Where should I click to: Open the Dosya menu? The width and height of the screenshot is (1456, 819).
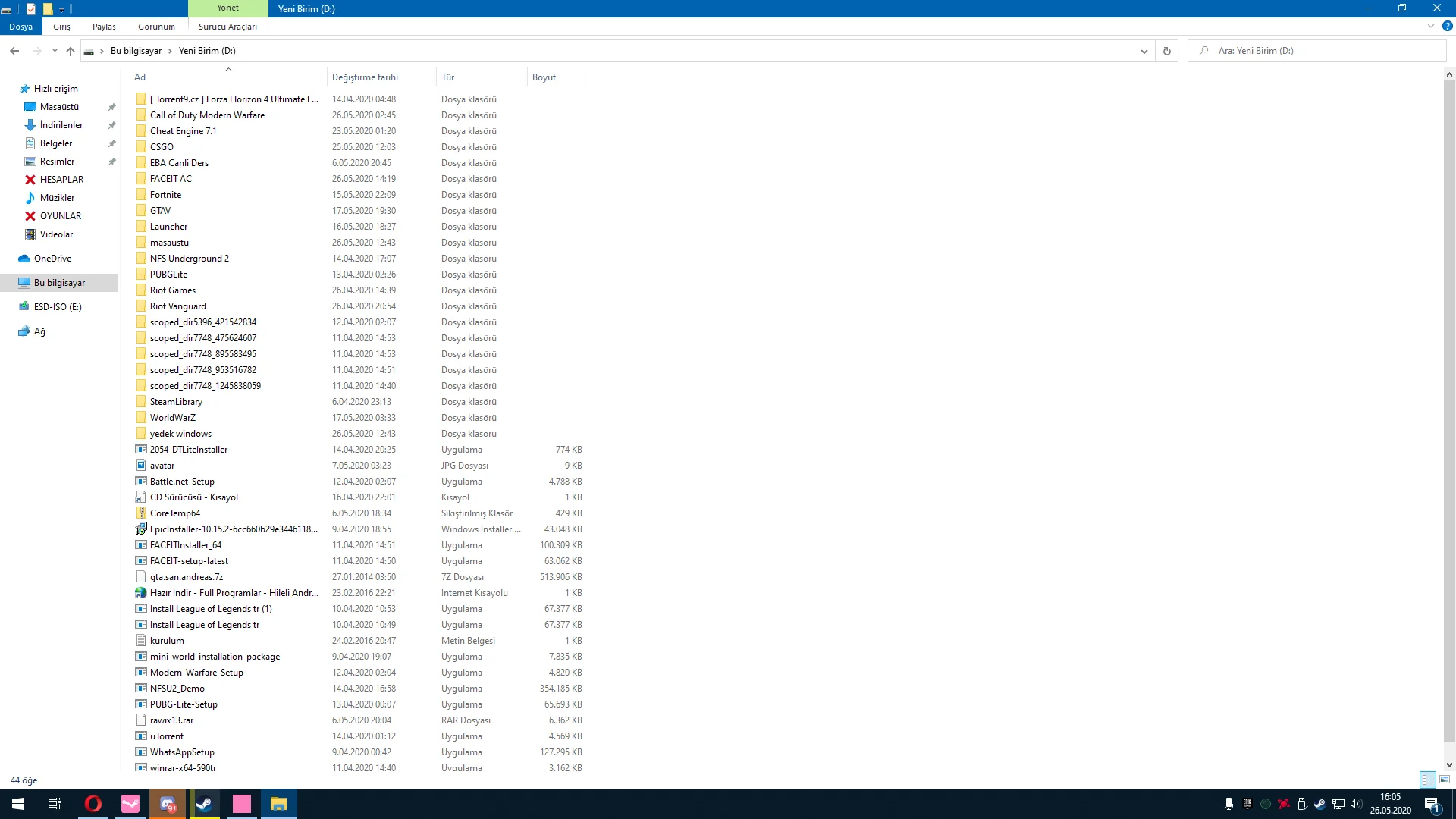[x=21, y=27]
